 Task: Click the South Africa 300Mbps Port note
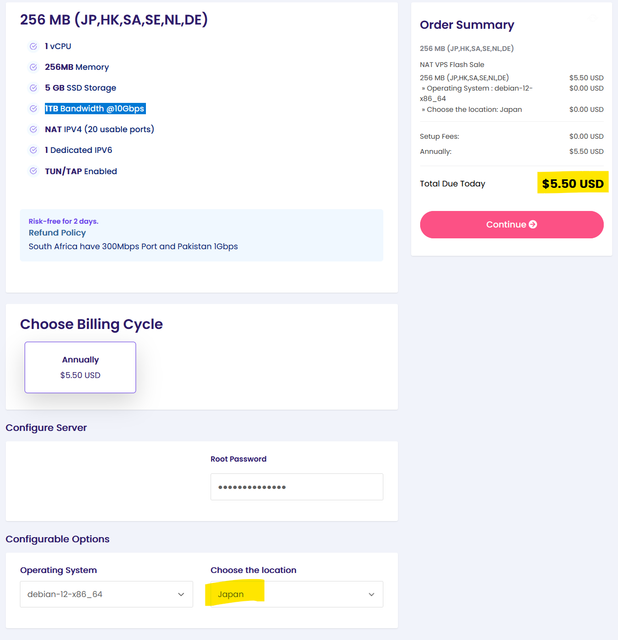tap(133, 247)
